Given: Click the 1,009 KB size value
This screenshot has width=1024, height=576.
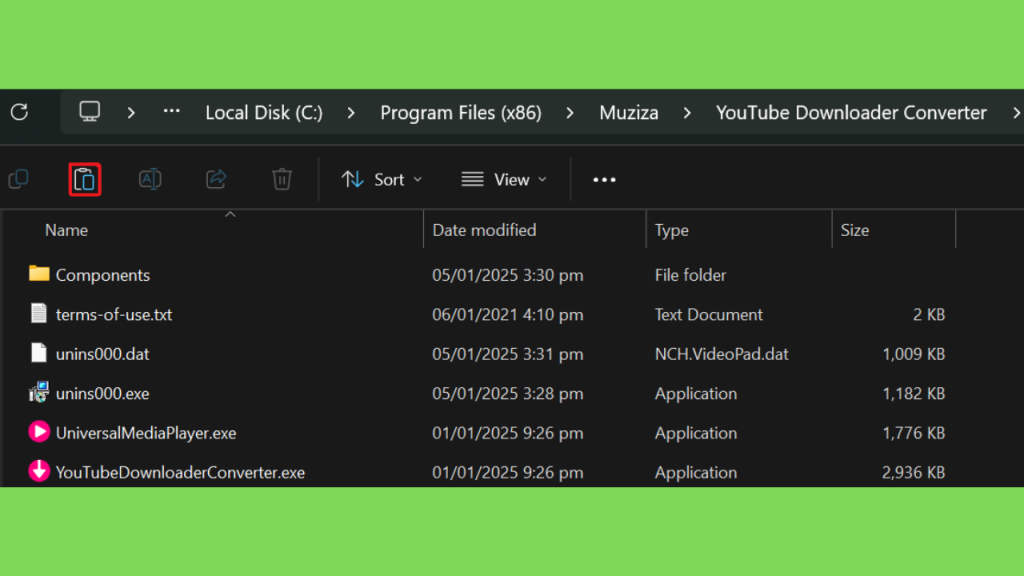Looking at the screenshot, I should coord(914,354).
